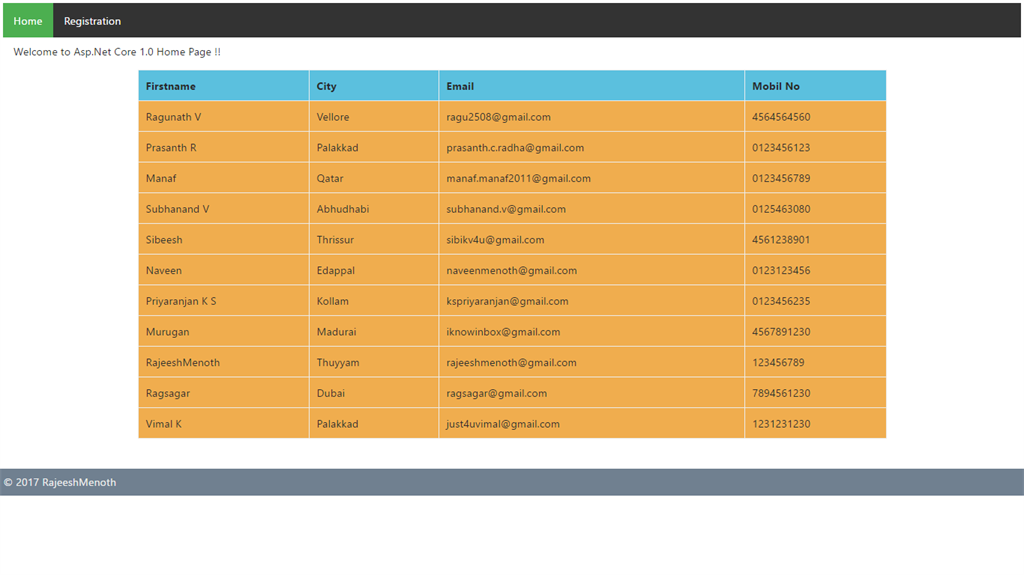This screenshot has width=1024, height=575.
Task: Click email ragsagar@gmail.com
Action: [x=496, y=393]
